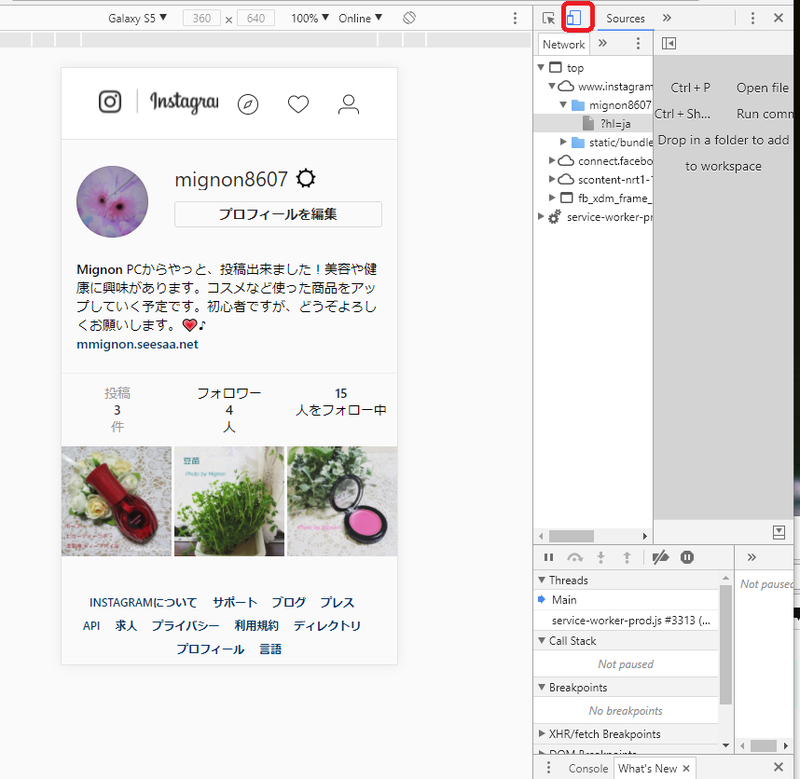
Task: Open DevTools customize three-dot menu
Action: click(x=753, y=18)
